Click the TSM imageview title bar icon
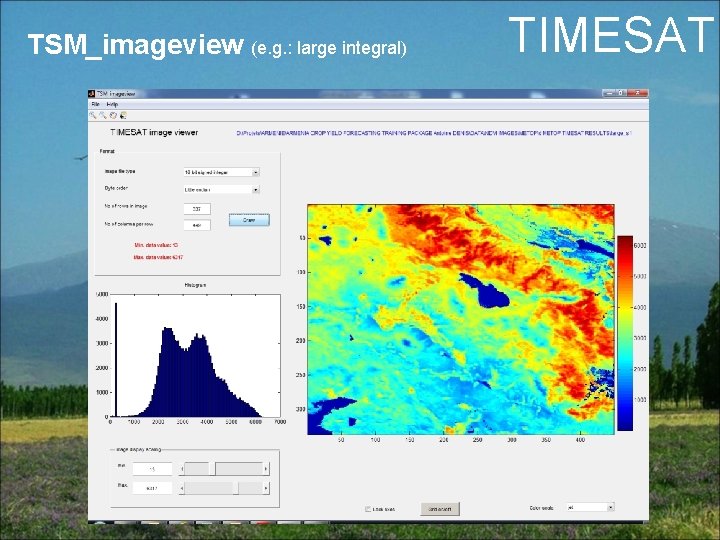 coord(92,94)
